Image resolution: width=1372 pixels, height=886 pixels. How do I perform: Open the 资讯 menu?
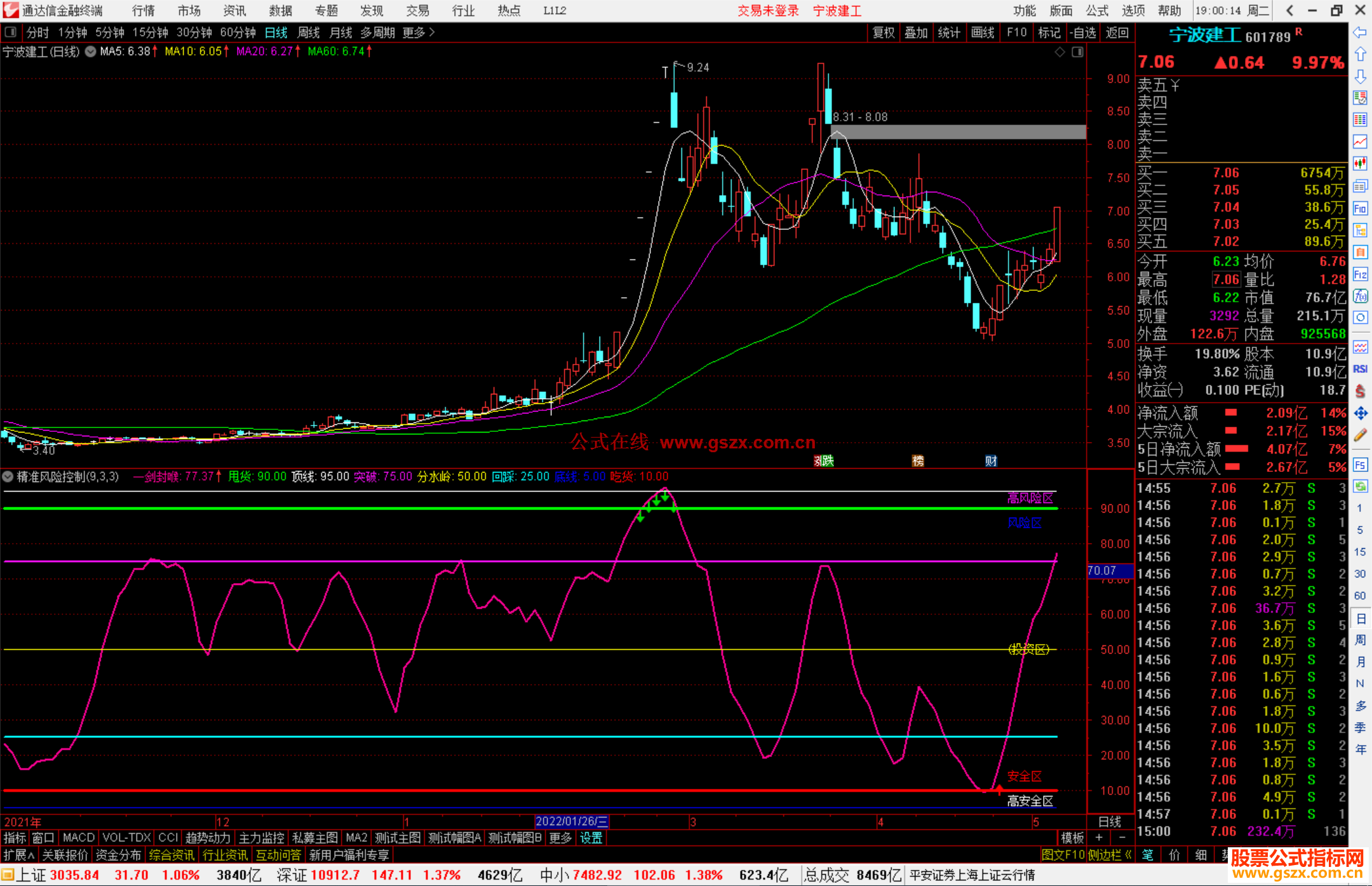pyautogui.click(x=235, y=11)
